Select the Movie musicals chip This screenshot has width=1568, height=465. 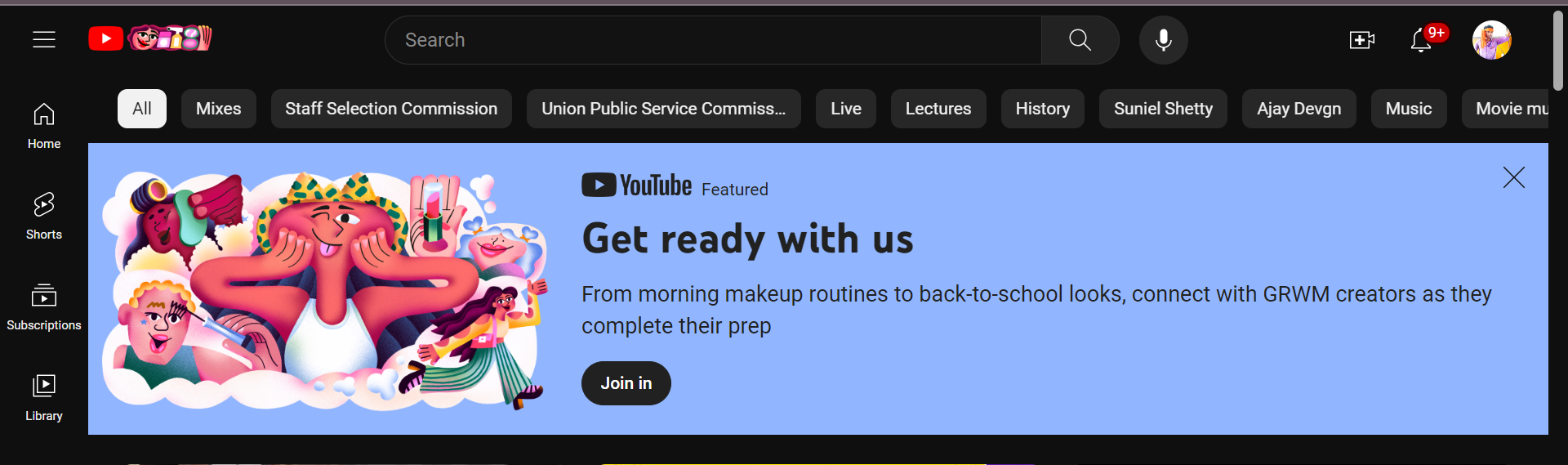(1505, 109)
